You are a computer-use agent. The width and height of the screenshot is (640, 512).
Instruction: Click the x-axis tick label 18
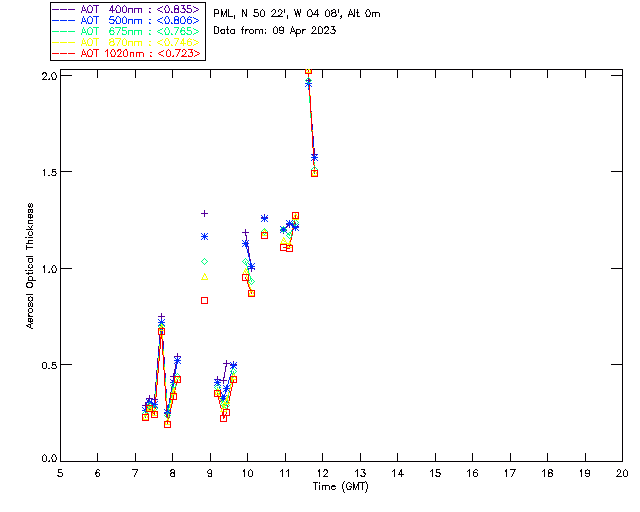click(x=547, y=473)
